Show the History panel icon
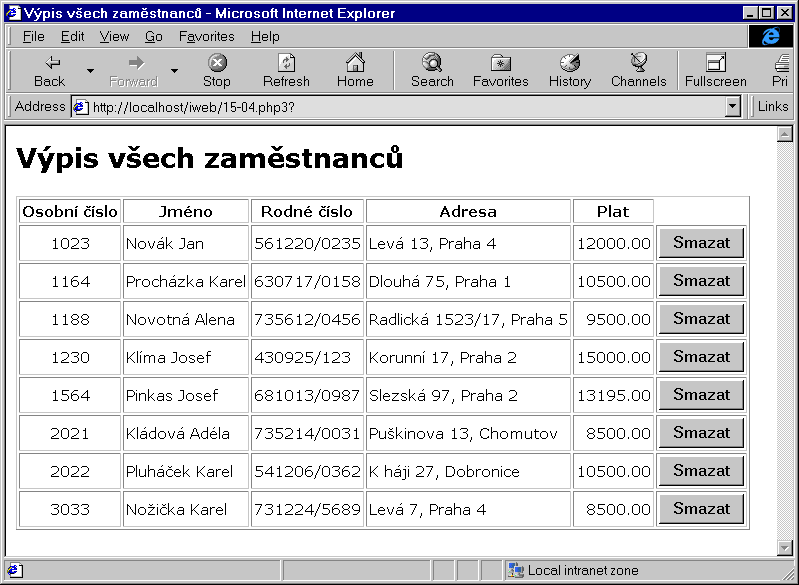Image resolution: width=799 pixels, height=585 pixels. click(569, 63)
